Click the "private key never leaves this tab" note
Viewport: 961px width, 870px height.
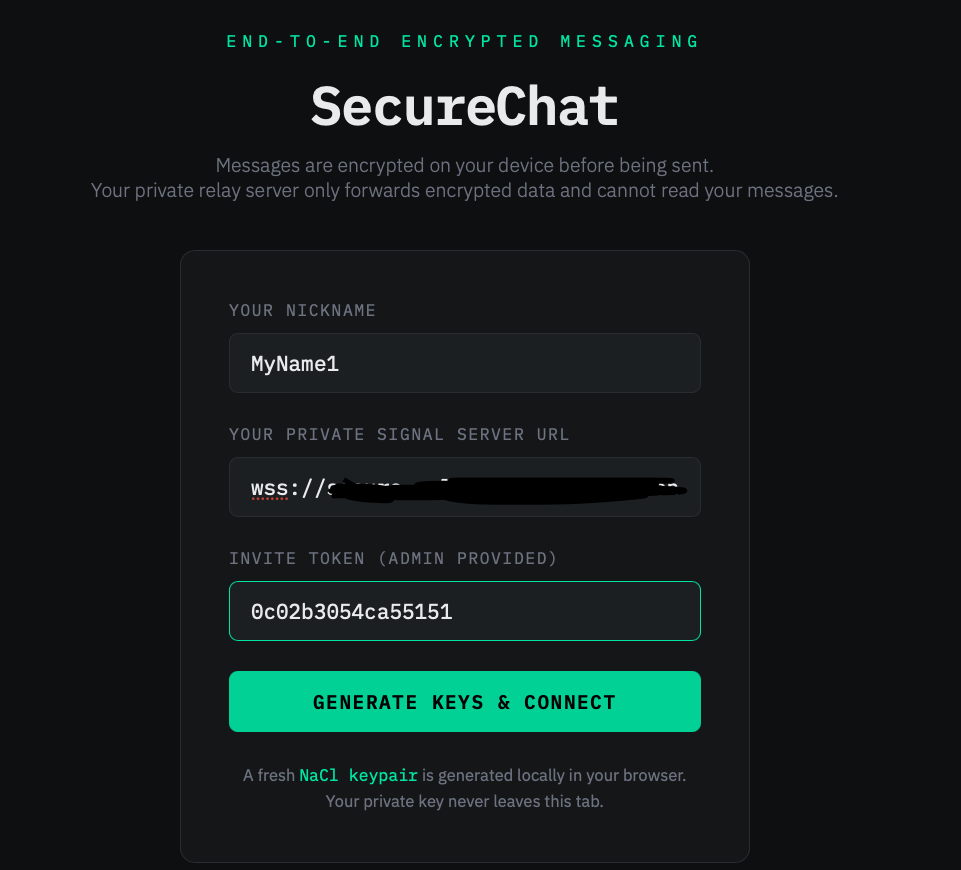[x=464, y=802]
